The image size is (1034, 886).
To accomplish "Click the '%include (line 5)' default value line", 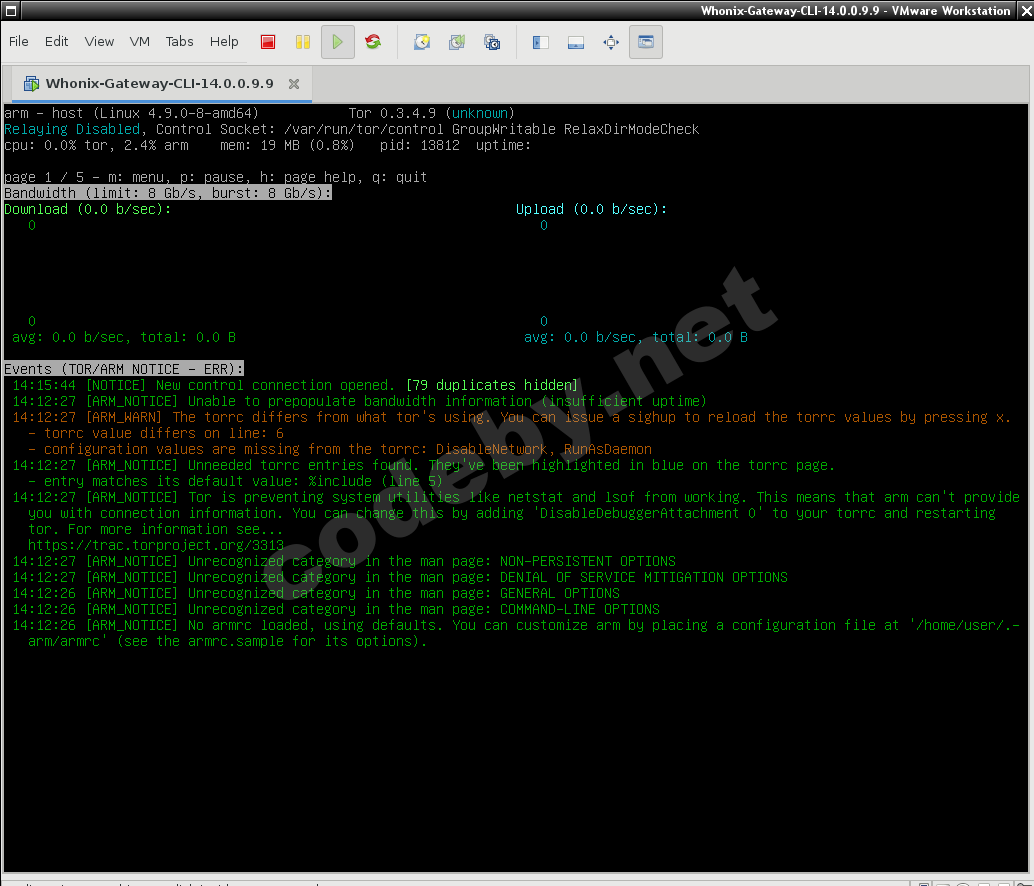I will (x=235, y=481).
